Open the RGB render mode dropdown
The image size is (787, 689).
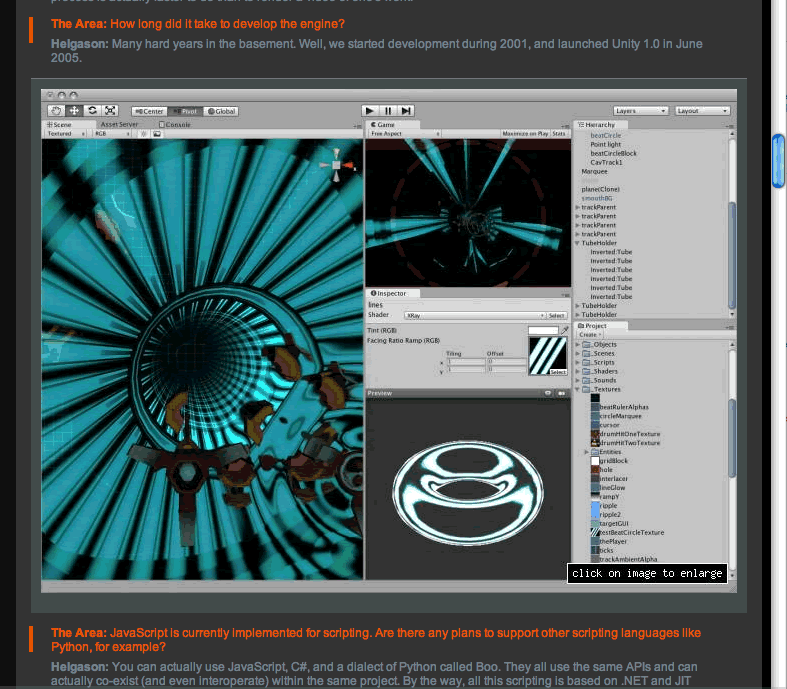coord(112,134)
